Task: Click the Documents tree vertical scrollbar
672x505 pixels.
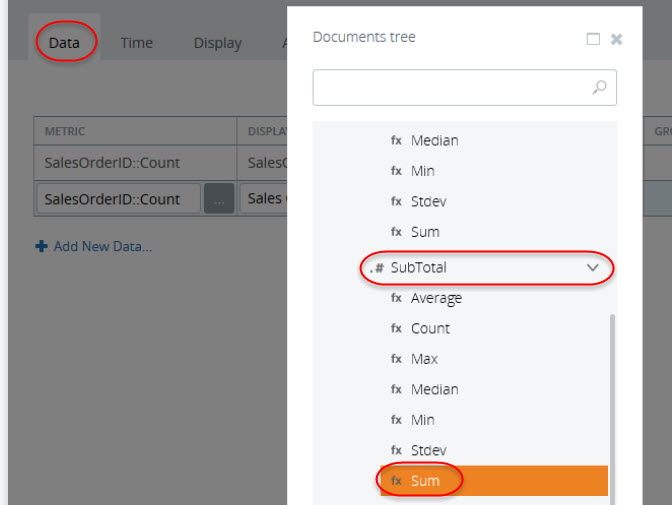Action: coord(612,400)
